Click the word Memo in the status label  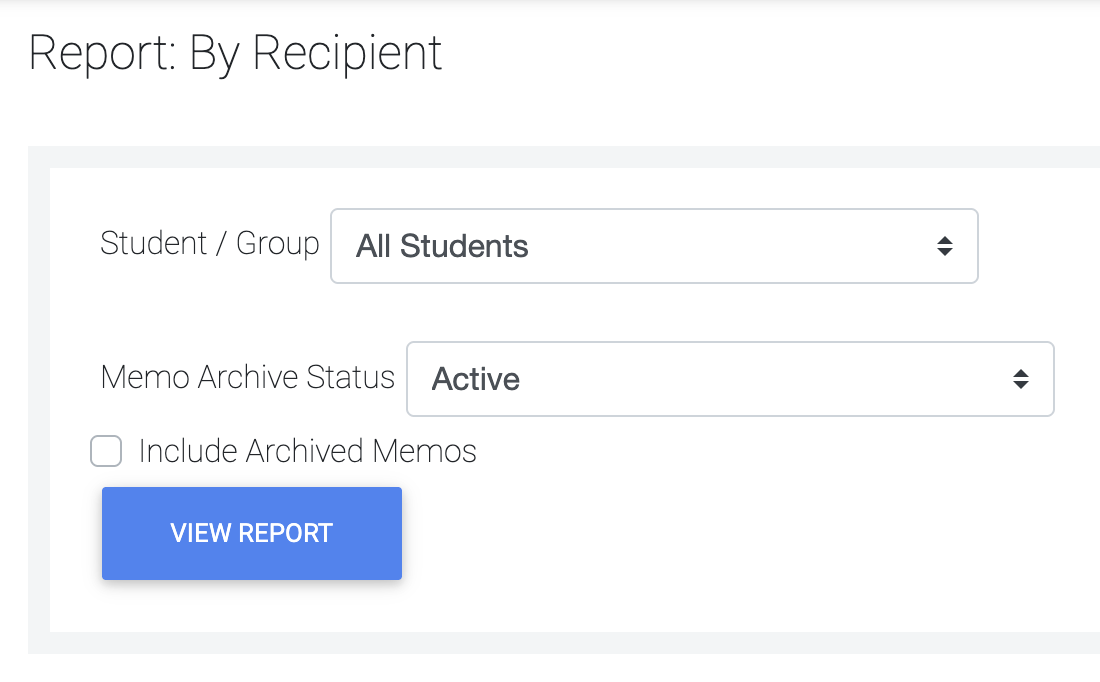pyautogui.click(x=146, y=377)
